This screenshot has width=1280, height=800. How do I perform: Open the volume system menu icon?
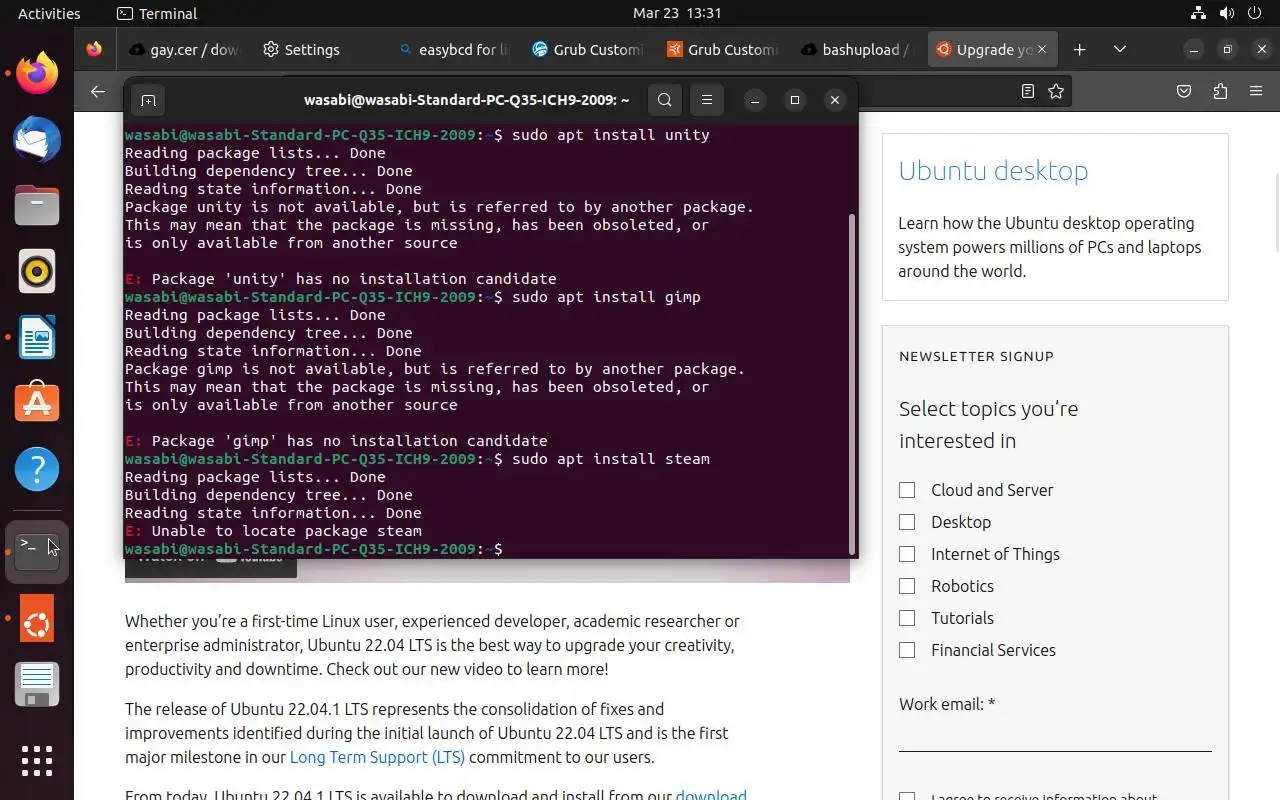pos(1227,13)
